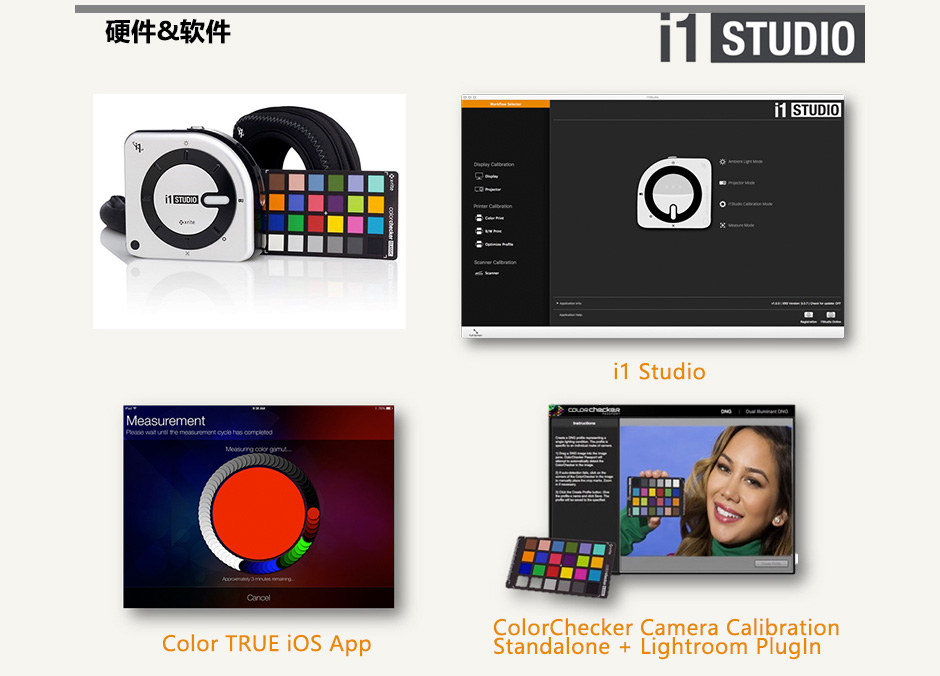Switch to the DNG tab in ColorChecker
This screenshot has width=940, height=676.
click(x=726, y=411)
